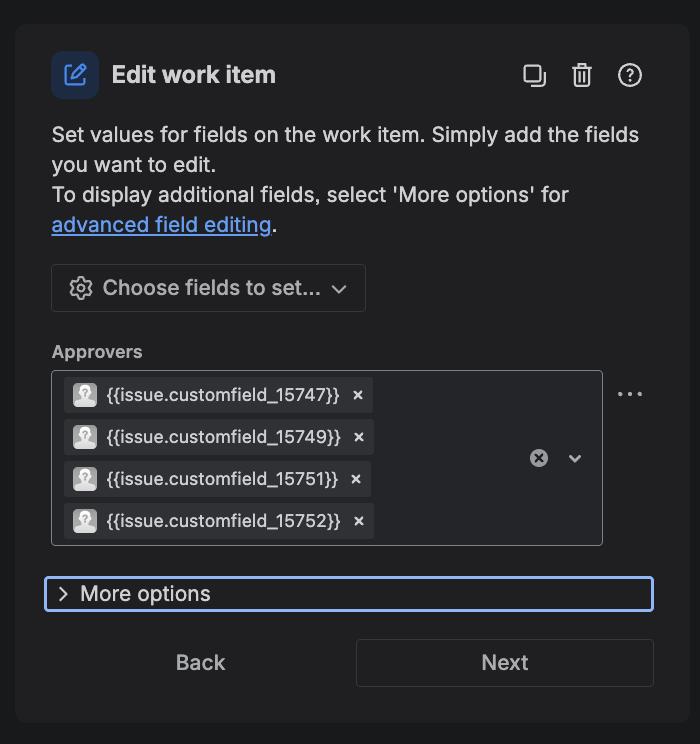The width and height of the screenshot is (700, 744).
Task: Expand the Approvers dropdown chevron
Action: click(575, 458)
